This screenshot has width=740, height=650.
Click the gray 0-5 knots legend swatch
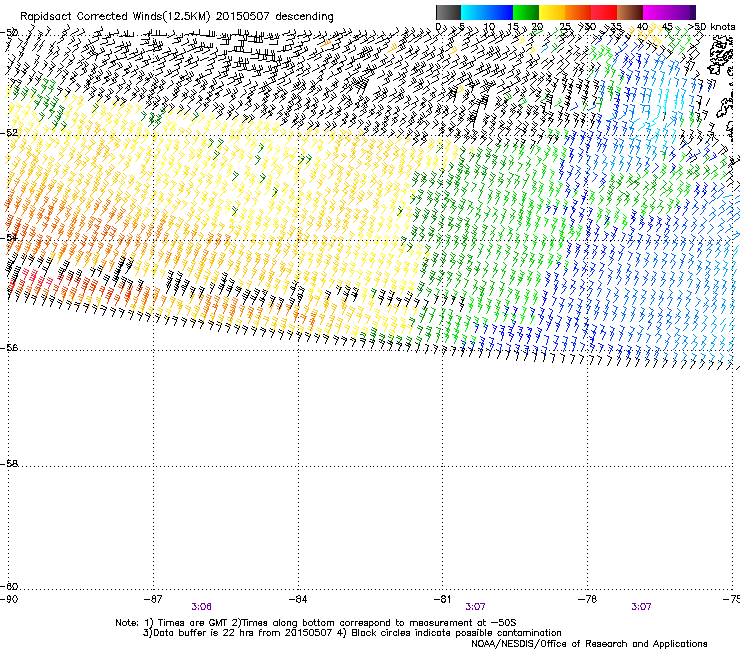[x=448, y=12]
